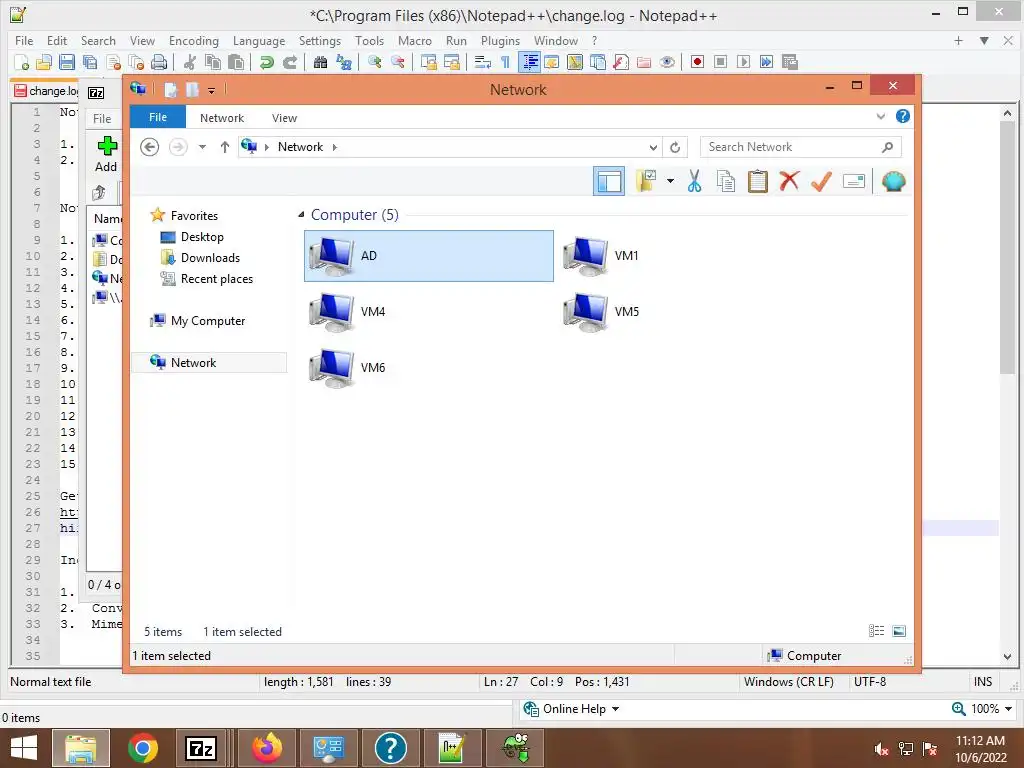1024x768 pixels.
Task: Click the shell icon in Network toolbar
Action: point(893,181)
